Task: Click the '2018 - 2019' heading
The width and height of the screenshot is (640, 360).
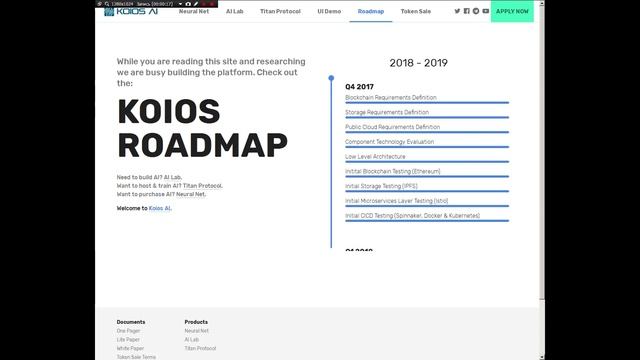Action: pos(418,63)
